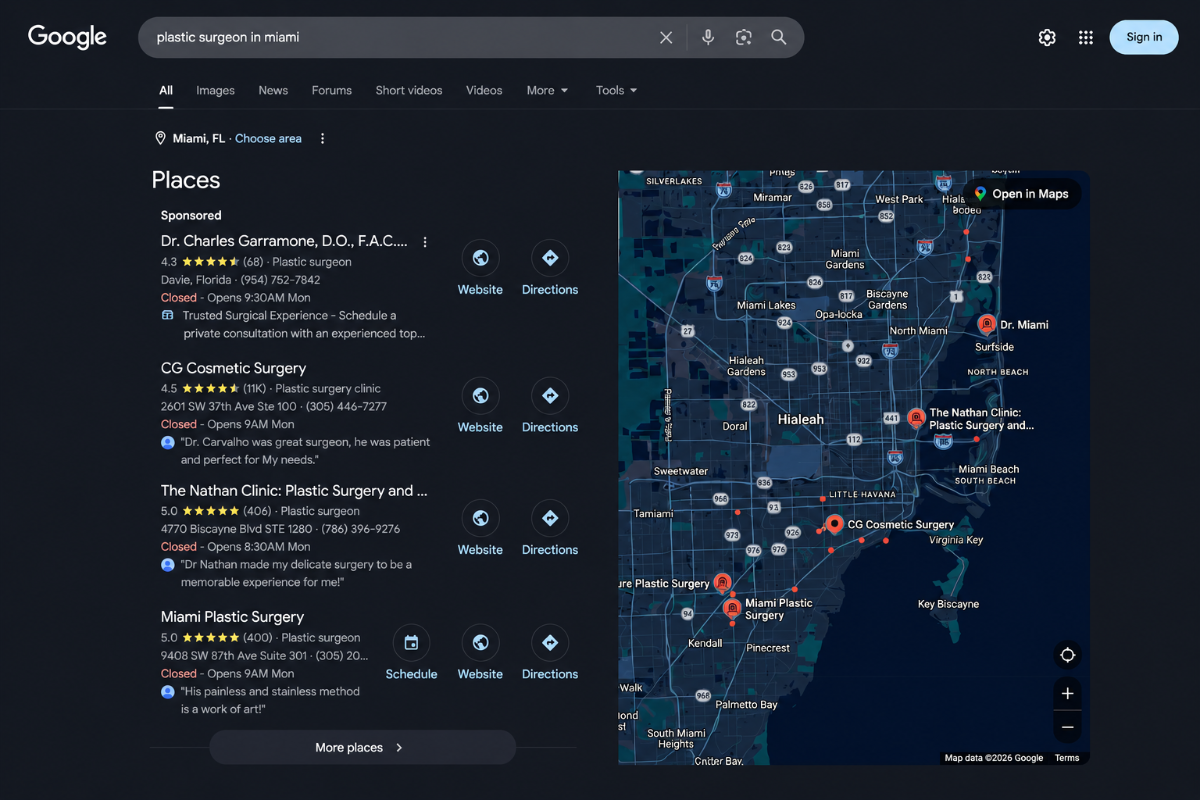Select the All tab
1200x800 pixels.
click(166, 90)
